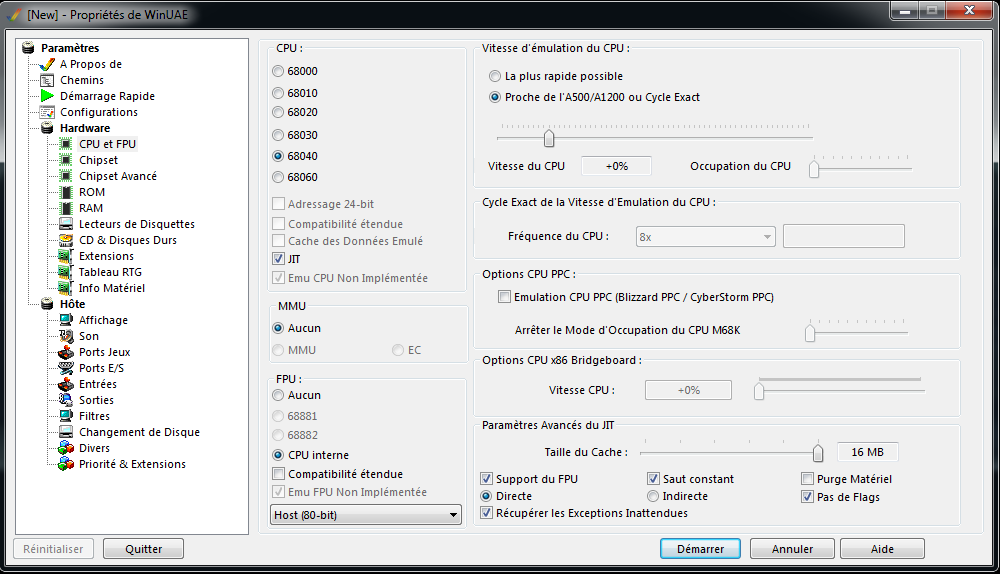Click the Annuler button
1000x574 pixels.
pyautogui.click(x=792, y=548)
